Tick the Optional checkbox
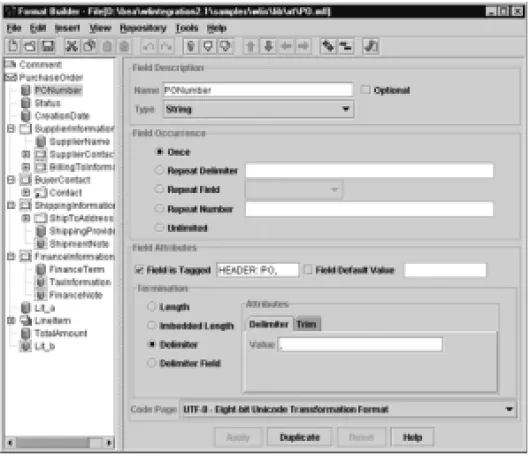 (x=365, y=90)
